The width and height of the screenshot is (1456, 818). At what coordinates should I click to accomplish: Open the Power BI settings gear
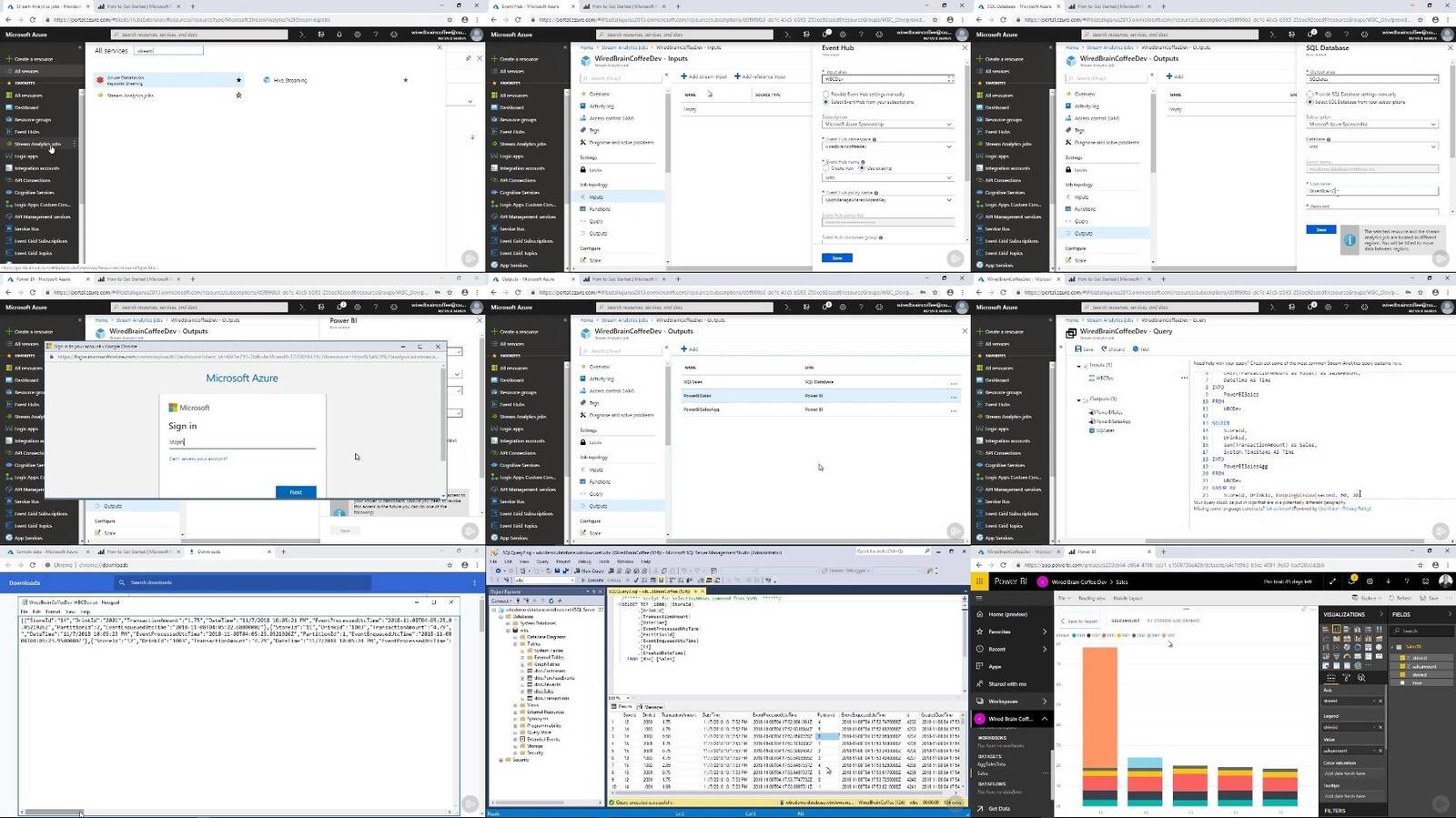tap(1370, 581)
